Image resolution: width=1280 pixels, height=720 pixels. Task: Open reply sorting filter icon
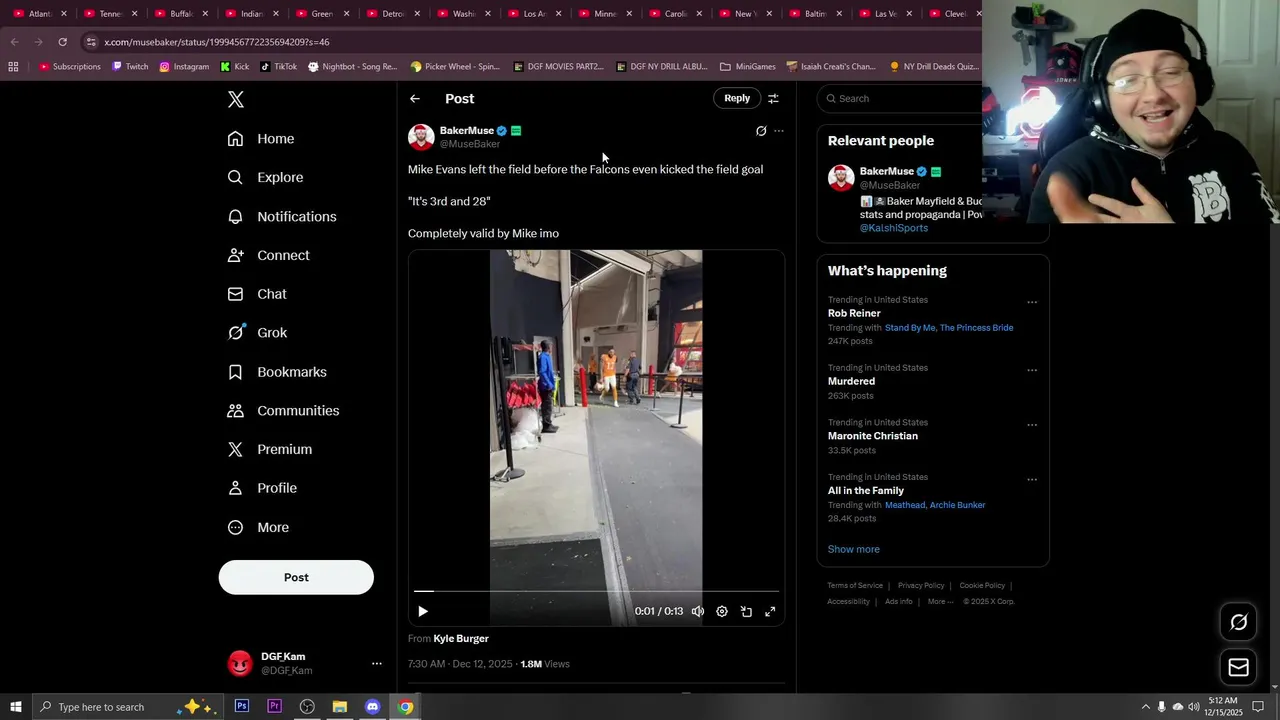[x=773, y=98]
